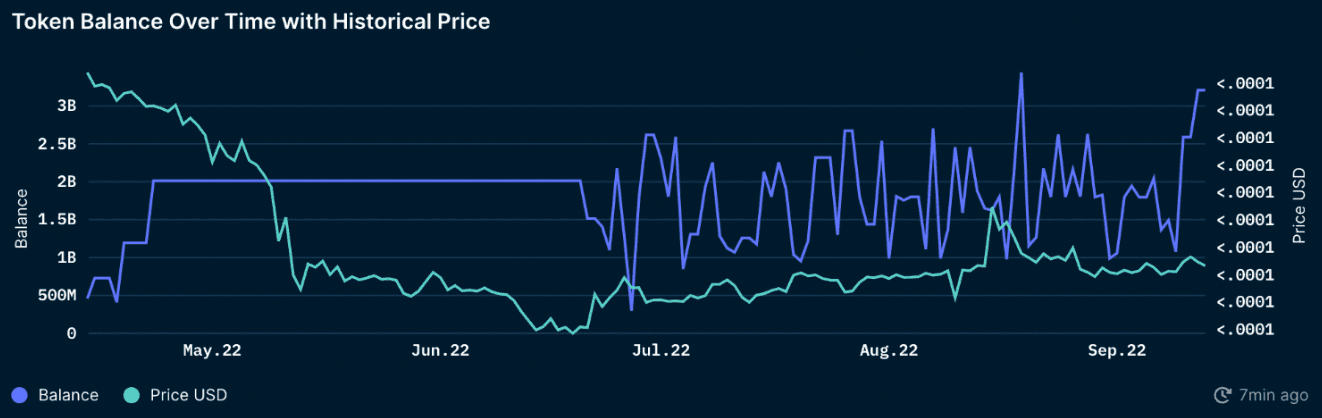
Task: Click the "7min ago" refresh timestamp
Action: pyautogui.click(x=1273, y=395)
